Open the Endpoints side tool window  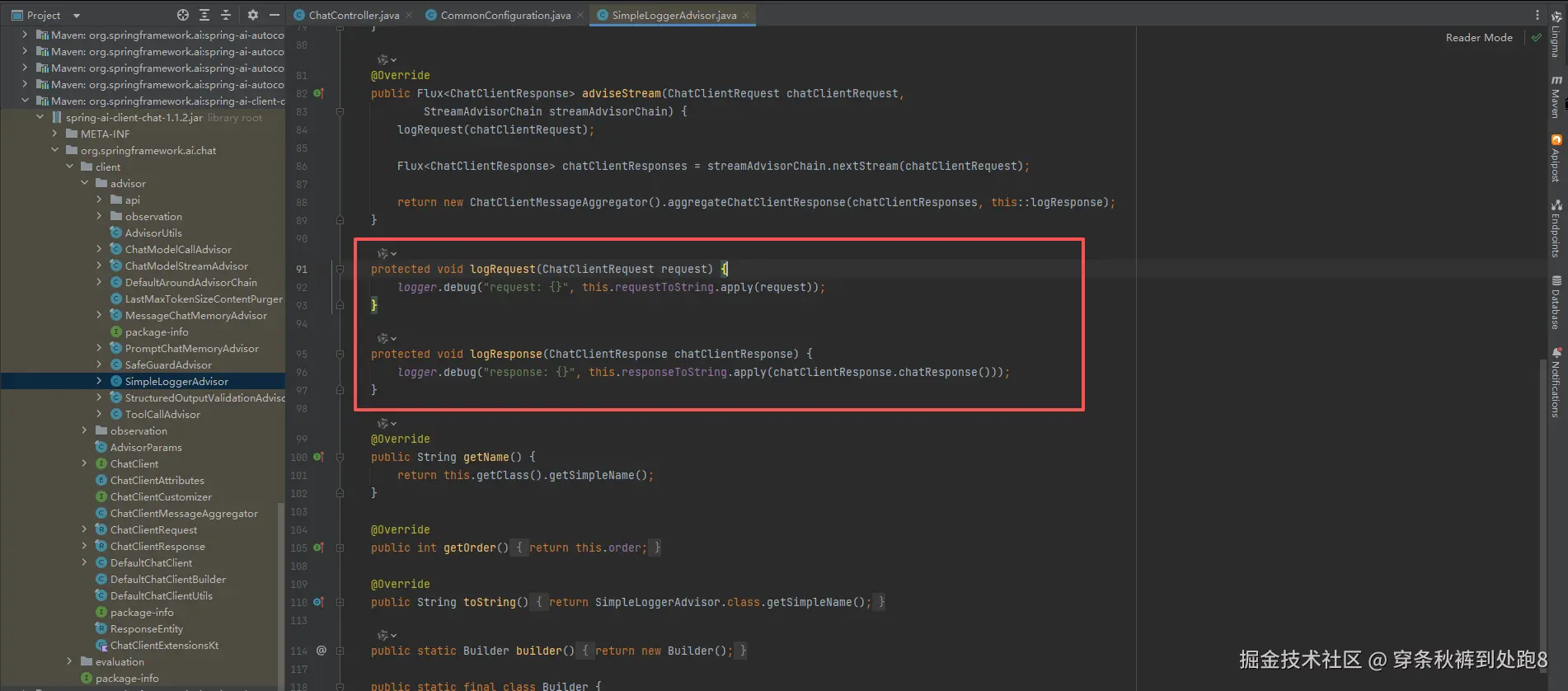pyautogui.click(x=1556, y=228)
